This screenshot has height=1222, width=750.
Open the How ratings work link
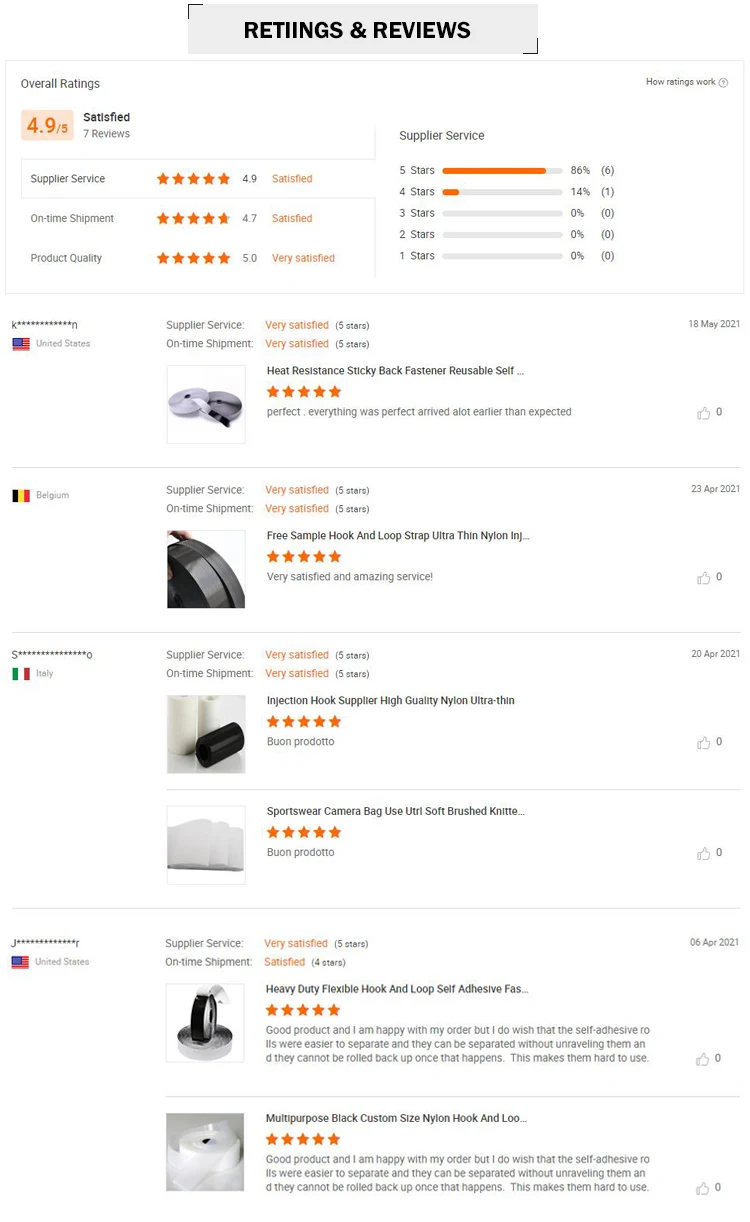click(x=681, y=82)
